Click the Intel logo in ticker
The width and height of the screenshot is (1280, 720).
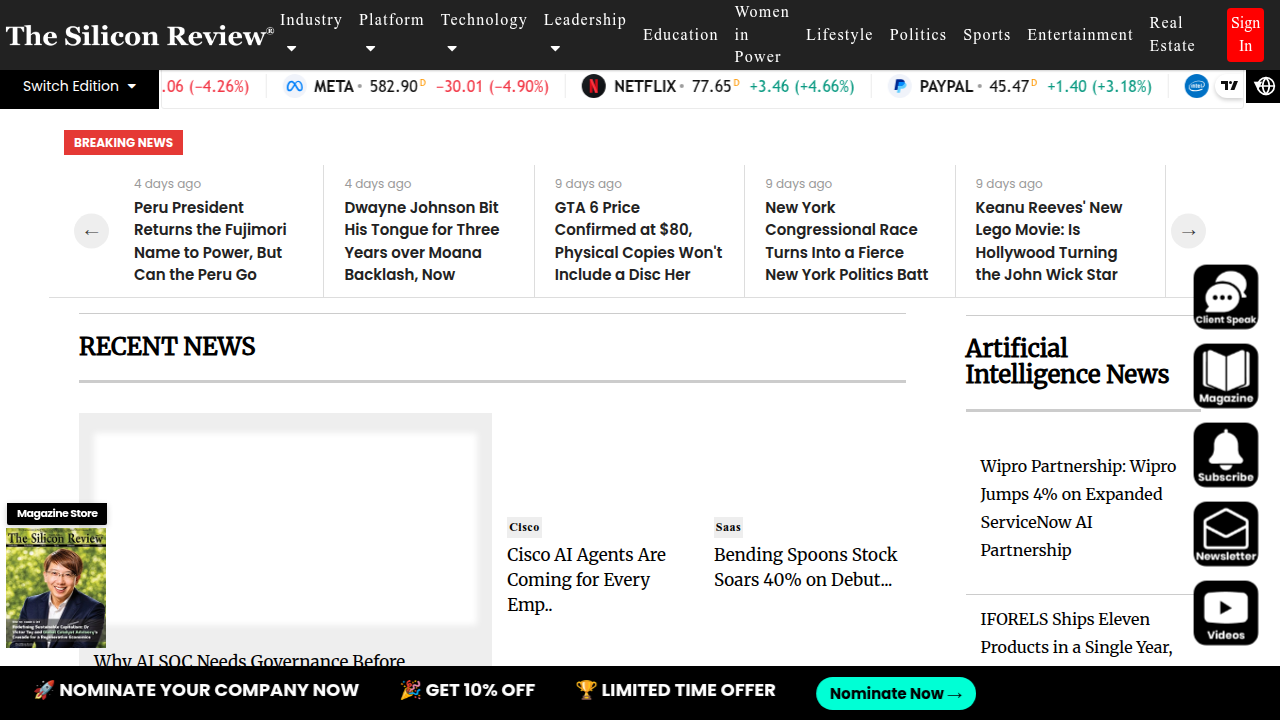pos(1196,87)
